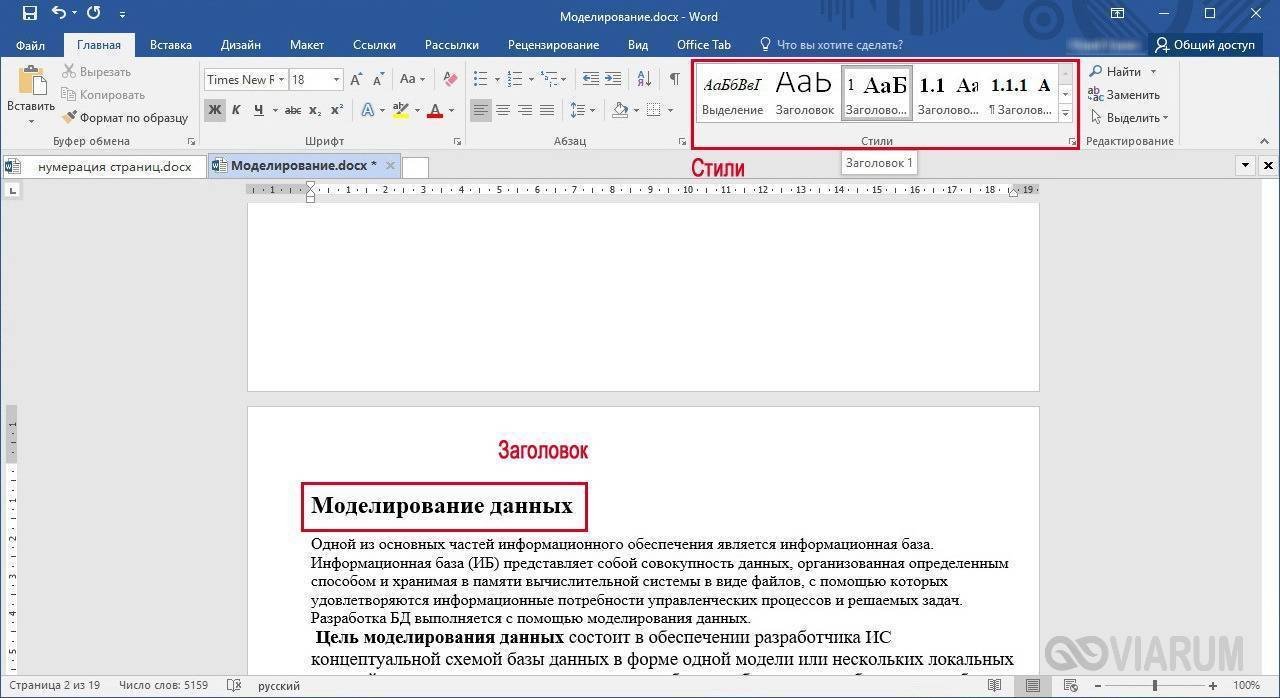
Task: Expand the Styles gallery
Action: tap(1065, 113)
